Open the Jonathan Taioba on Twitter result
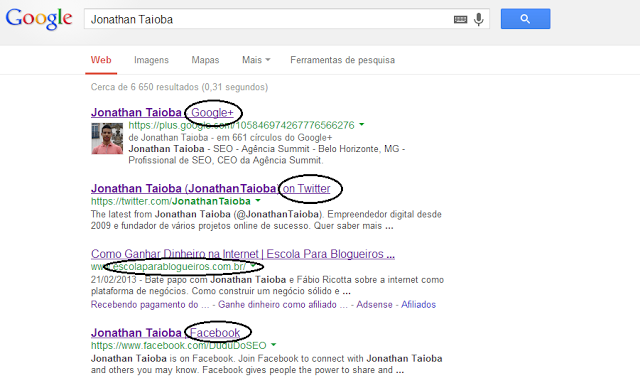 click(x=211, y=188)
